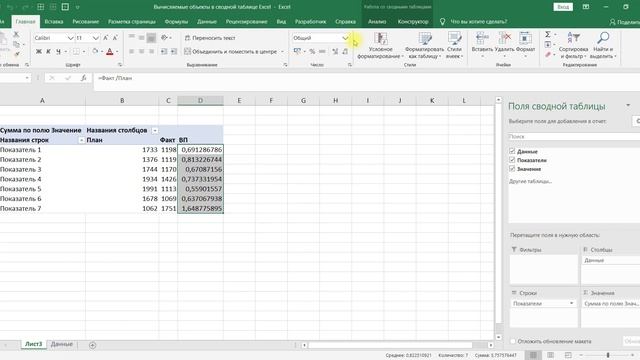640x360 pixels.
Task: Click the accounting number format icon
Action: point(297,51)
